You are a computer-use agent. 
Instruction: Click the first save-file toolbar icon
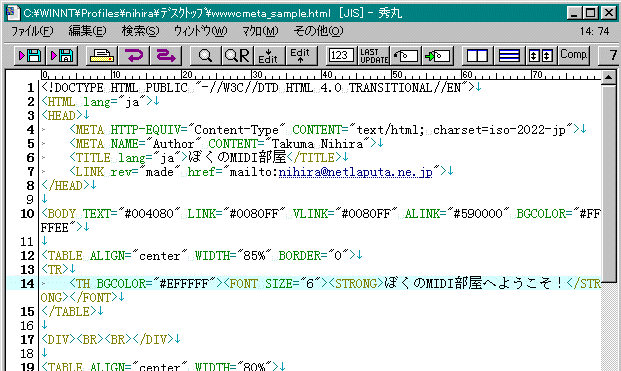pyautogui.click(x=30, y=56)
